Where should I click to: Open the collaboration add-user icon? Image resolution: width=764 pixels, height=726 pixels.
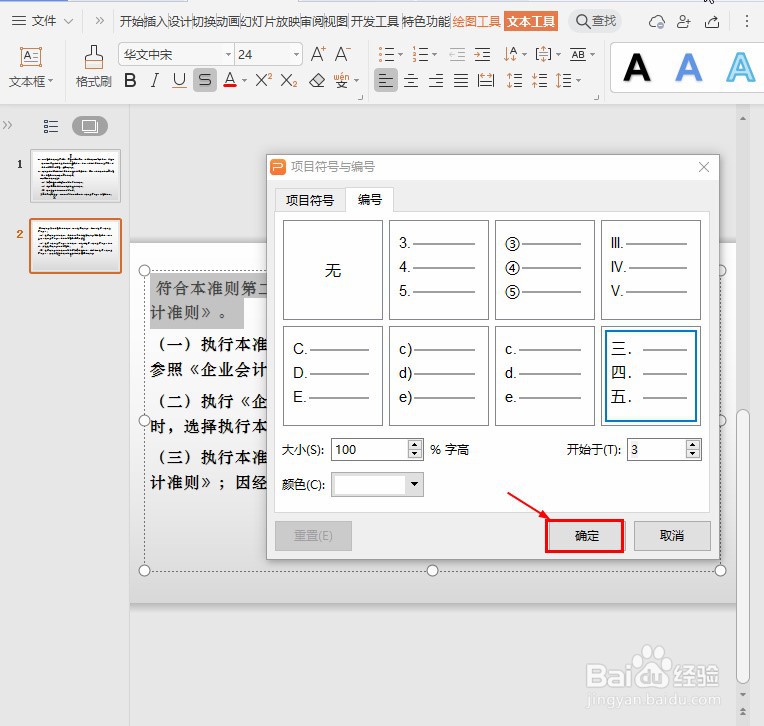tap(684, 21)
